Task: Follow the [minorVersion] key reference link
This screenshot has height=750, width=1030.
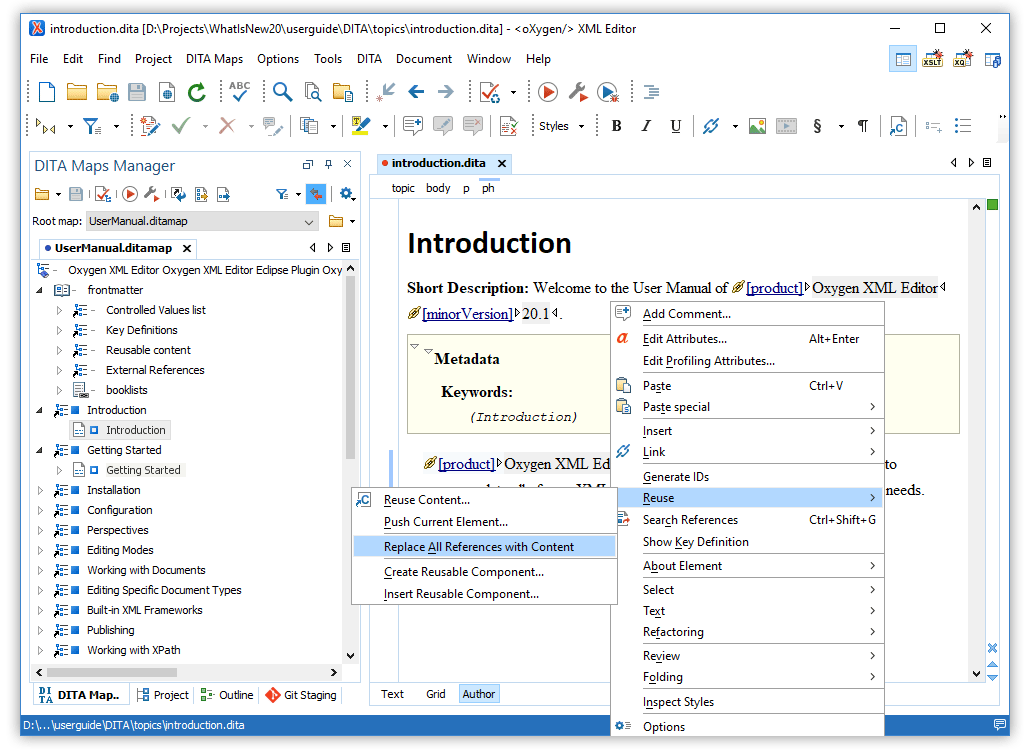Action: point(467,314)
